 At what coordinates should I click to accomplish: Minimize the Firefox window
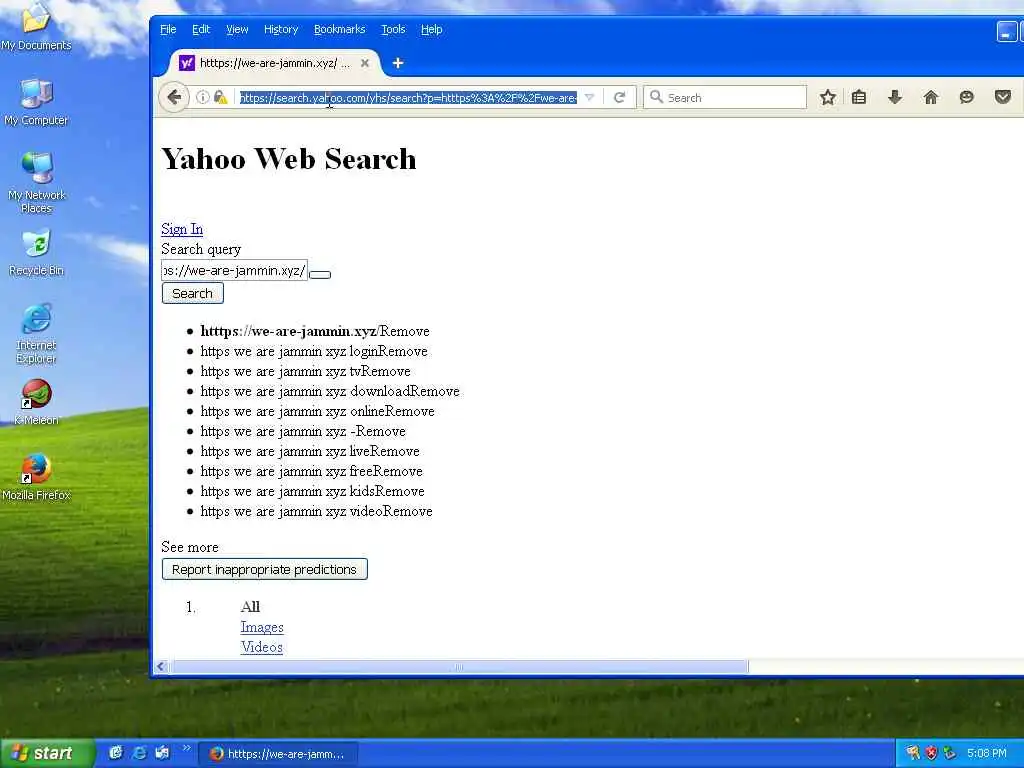click(x=1006, y=31)
